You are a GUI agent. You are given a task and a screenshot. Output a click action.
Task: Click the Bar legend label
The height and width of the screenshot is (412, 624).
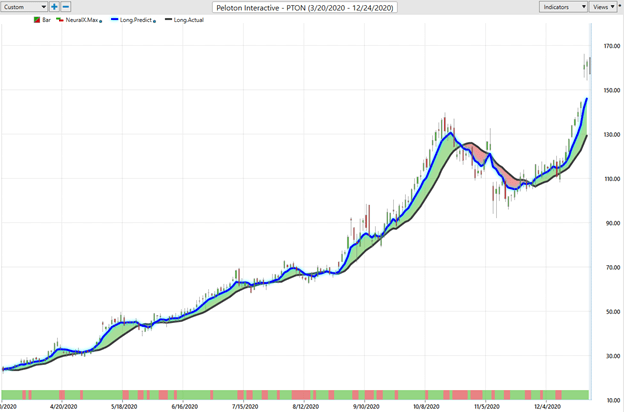(46, 20)
